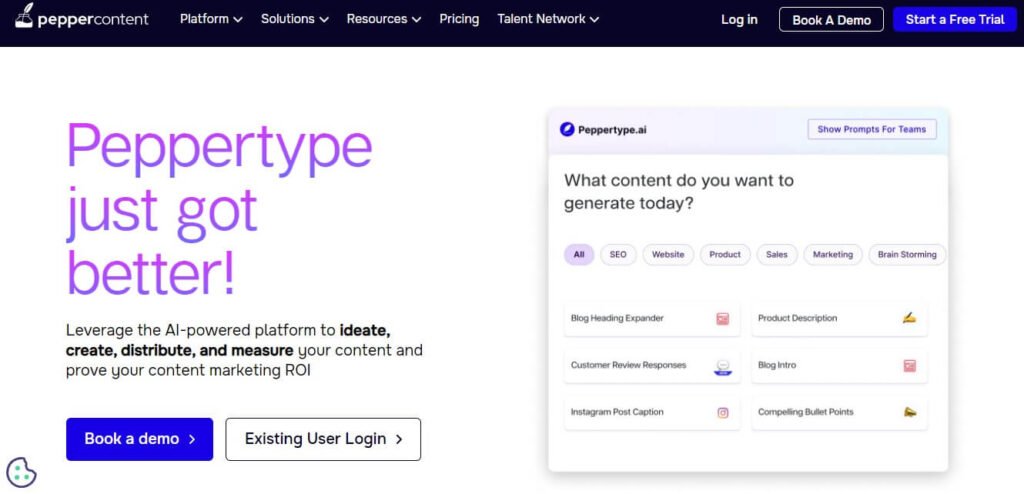This screenshot has height=494, width=1024.
Task: Click the Pepper Content logo
Action: 82,18
